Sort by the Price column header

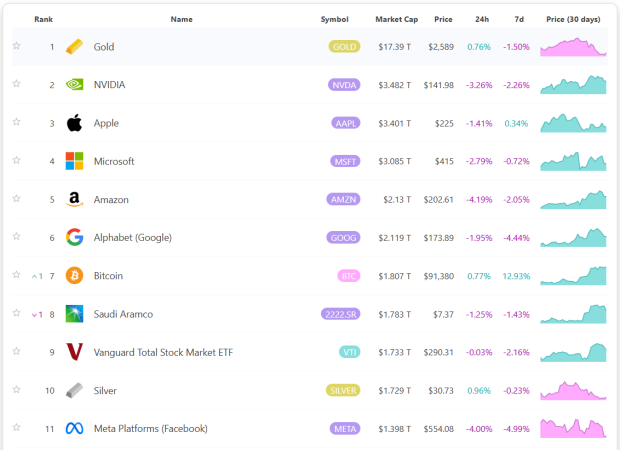point(443,19)
